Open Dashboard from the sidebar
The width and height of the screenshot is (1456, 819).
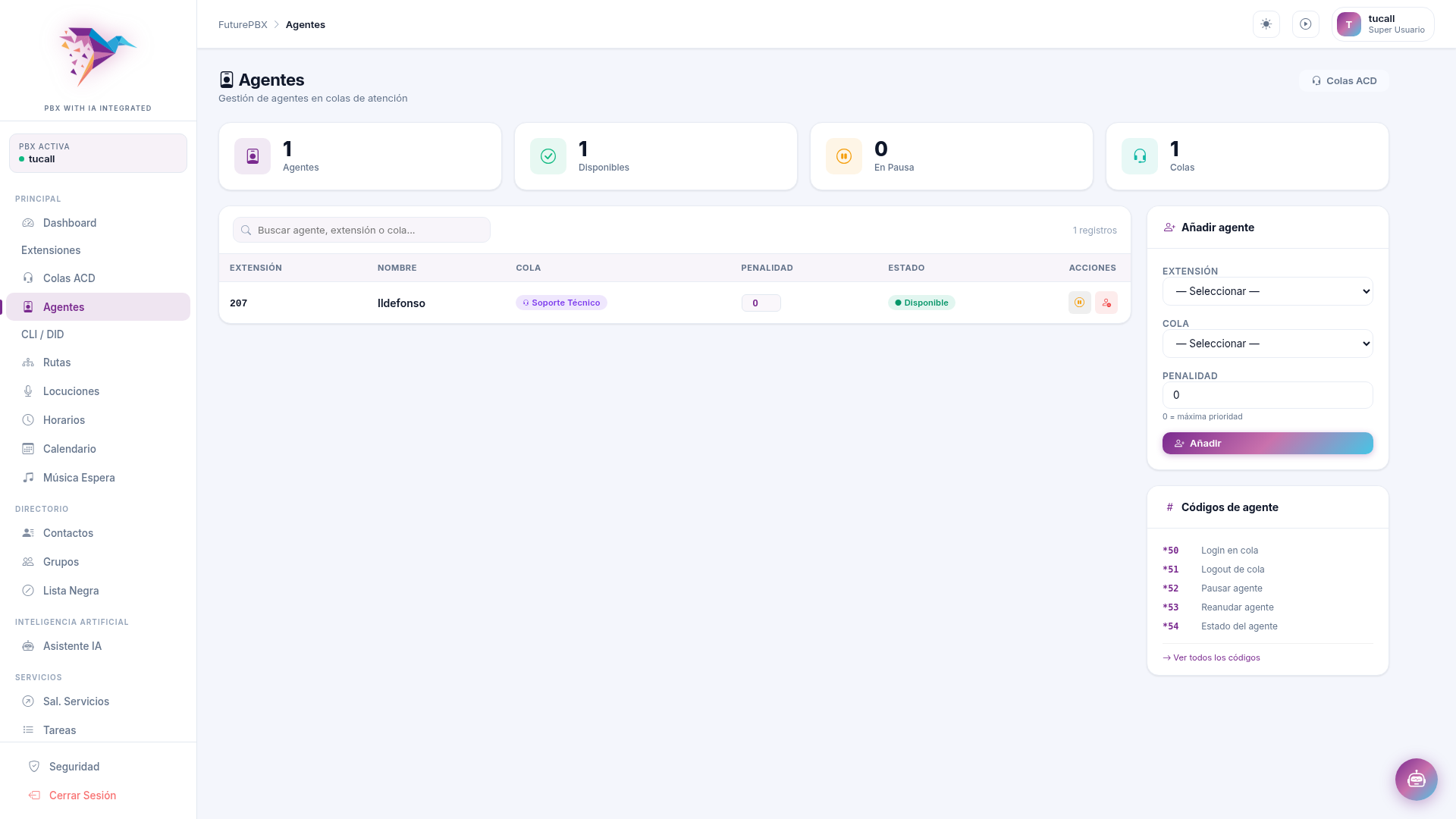pyautogui.click(x=70, y=223)
